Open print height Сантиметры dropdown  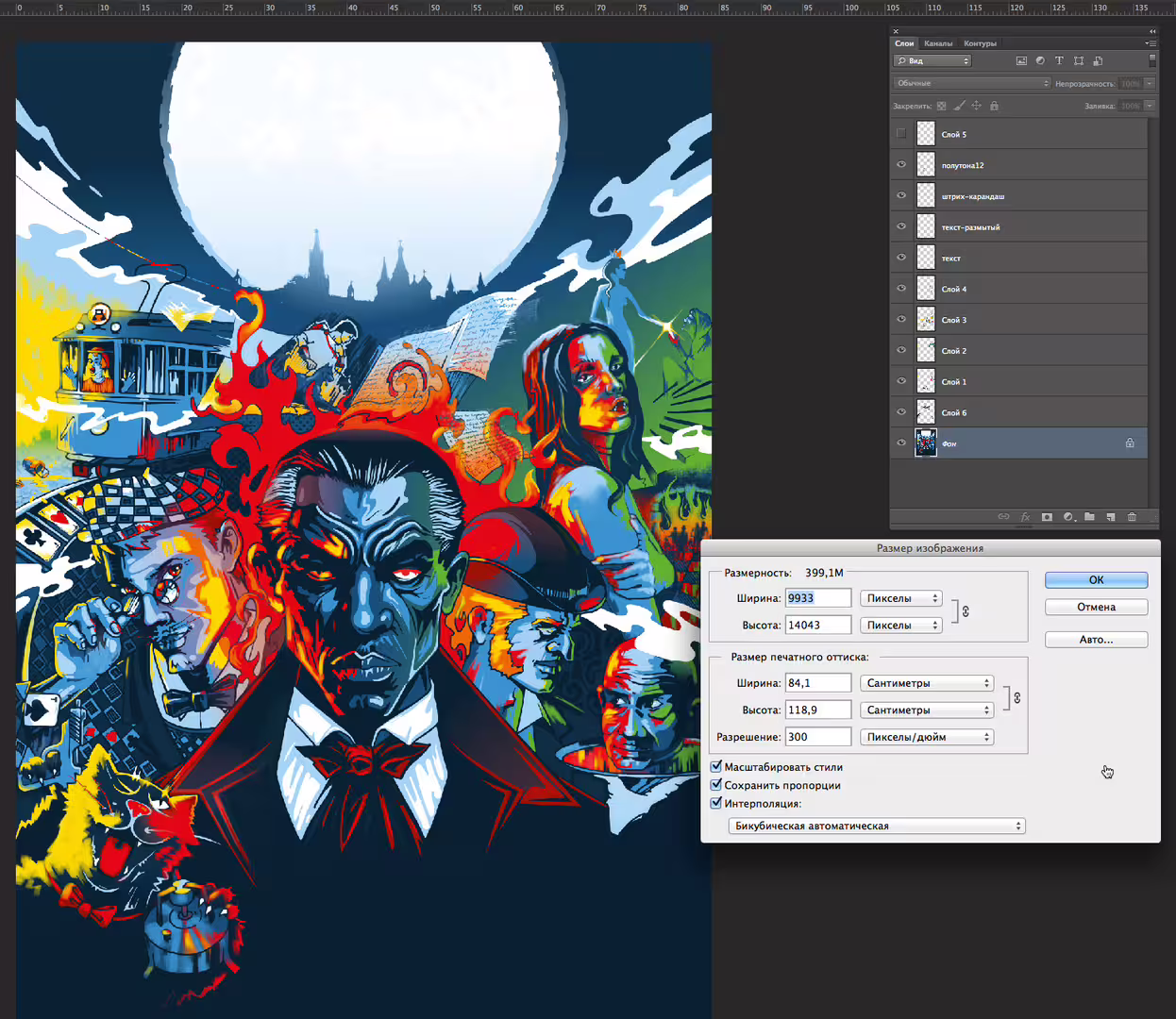(x=927, y=710)
